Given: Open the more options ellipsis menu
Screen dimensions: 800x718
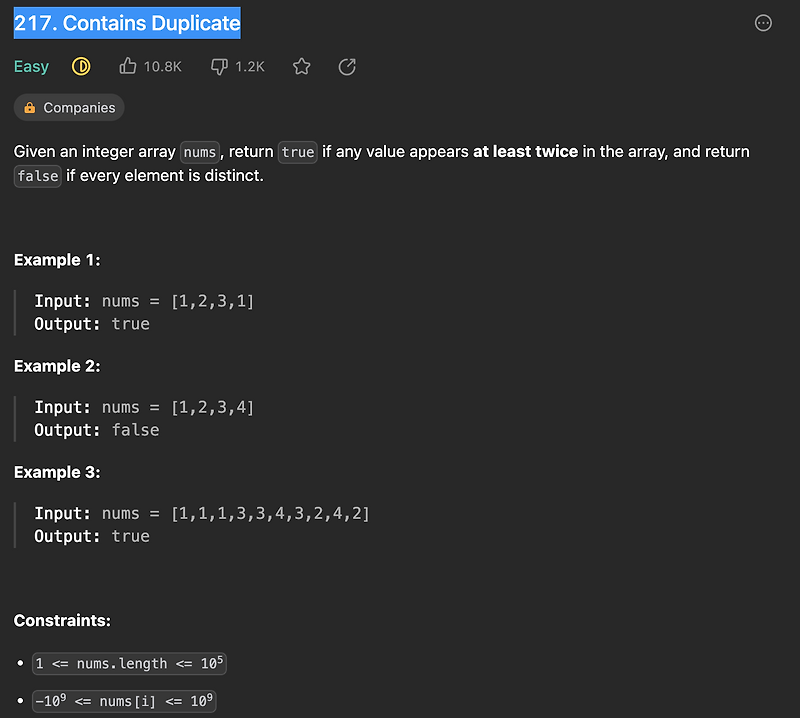Looking at the screenshot, I should click(763, 23).
